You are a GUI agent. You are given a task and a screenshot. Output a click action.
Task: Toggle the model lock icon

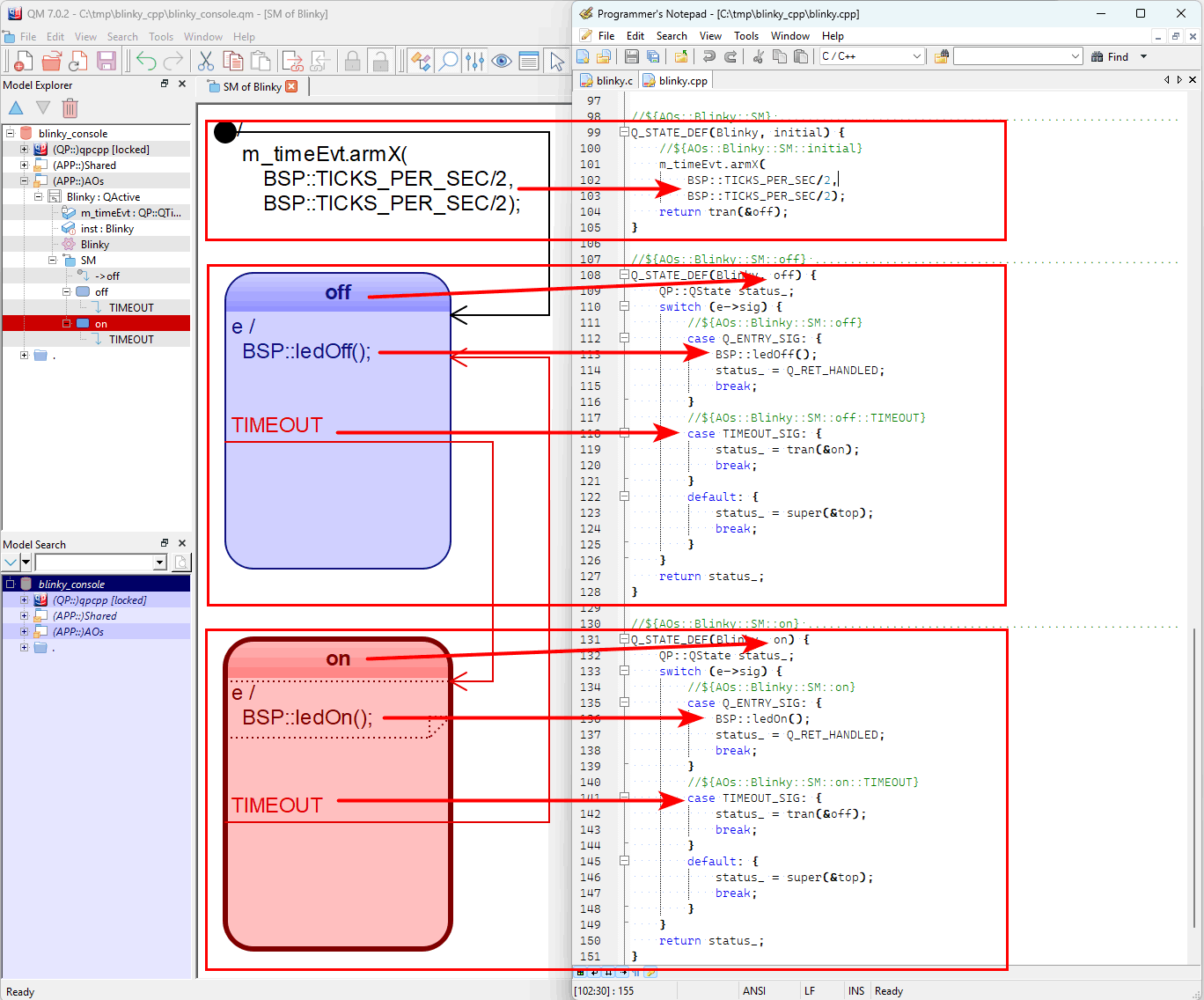point(352,60)
